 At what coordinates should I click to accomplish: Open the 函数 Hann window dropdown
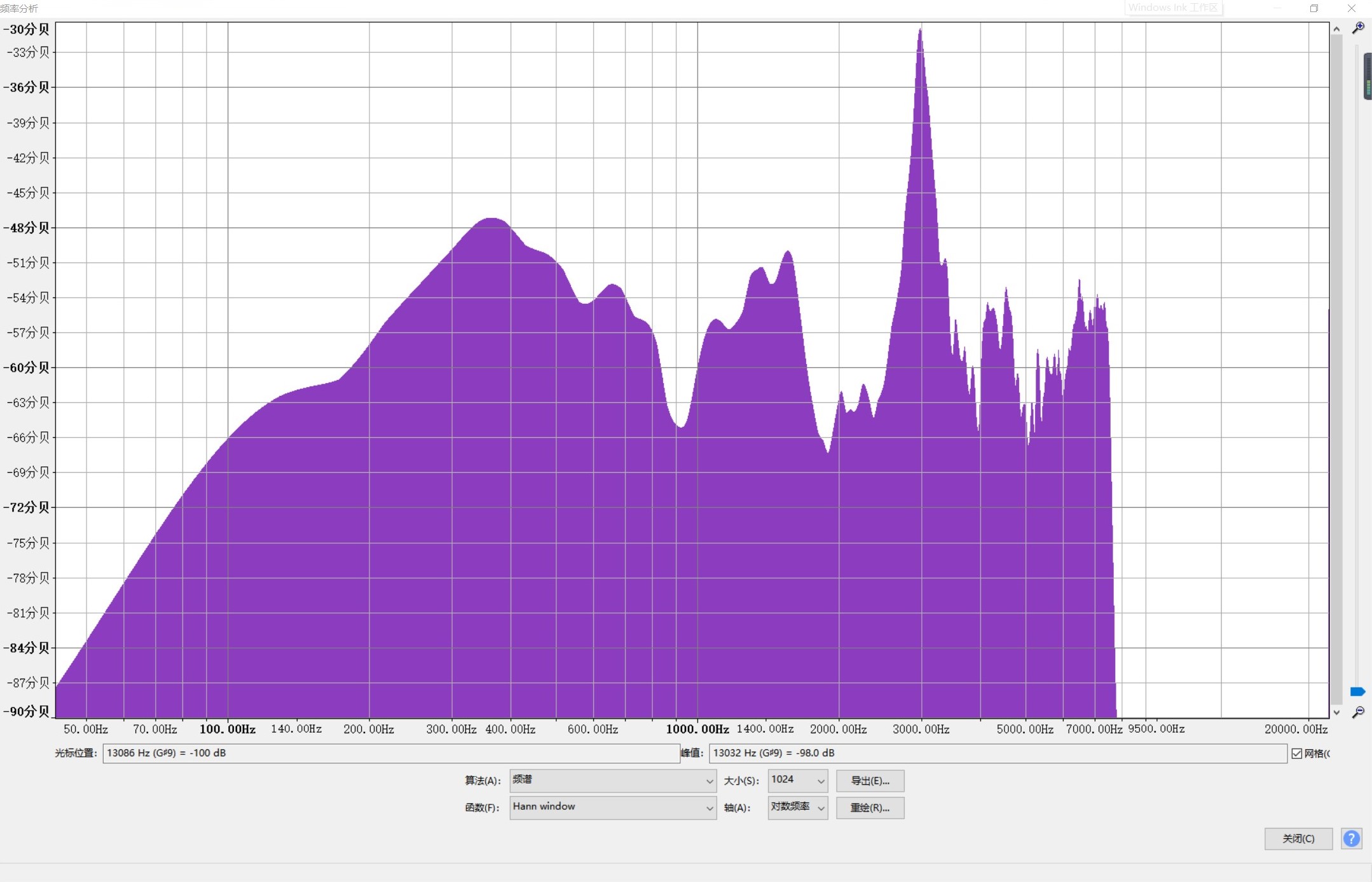[x=612, y=807]
